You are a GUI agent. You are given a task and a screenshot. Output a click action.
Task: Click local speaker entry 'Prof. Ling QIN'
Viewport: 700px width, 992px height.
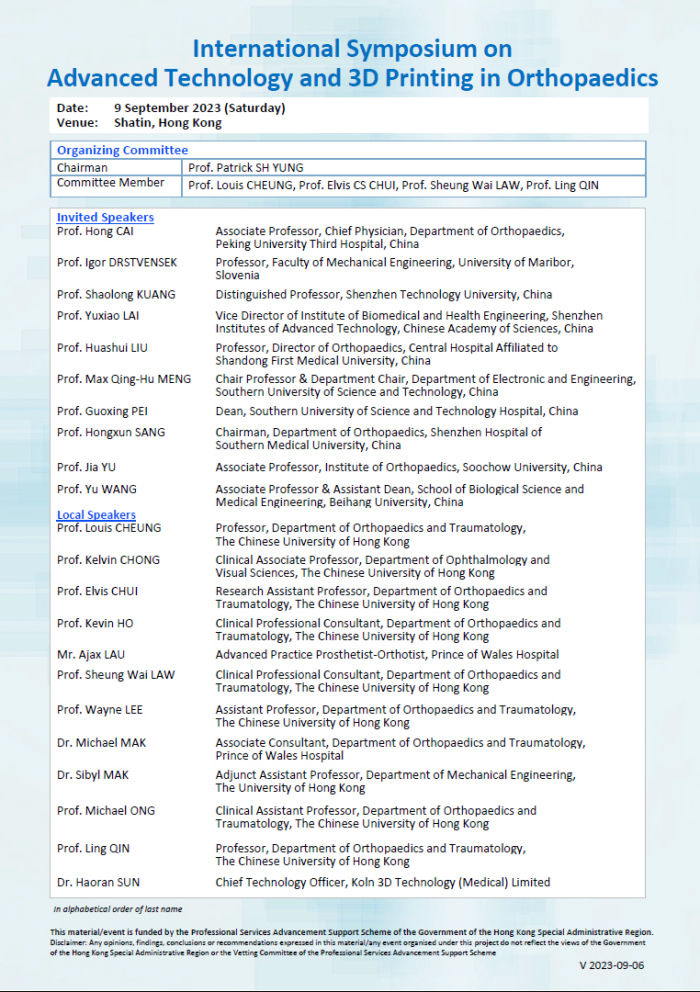point(93,849)
